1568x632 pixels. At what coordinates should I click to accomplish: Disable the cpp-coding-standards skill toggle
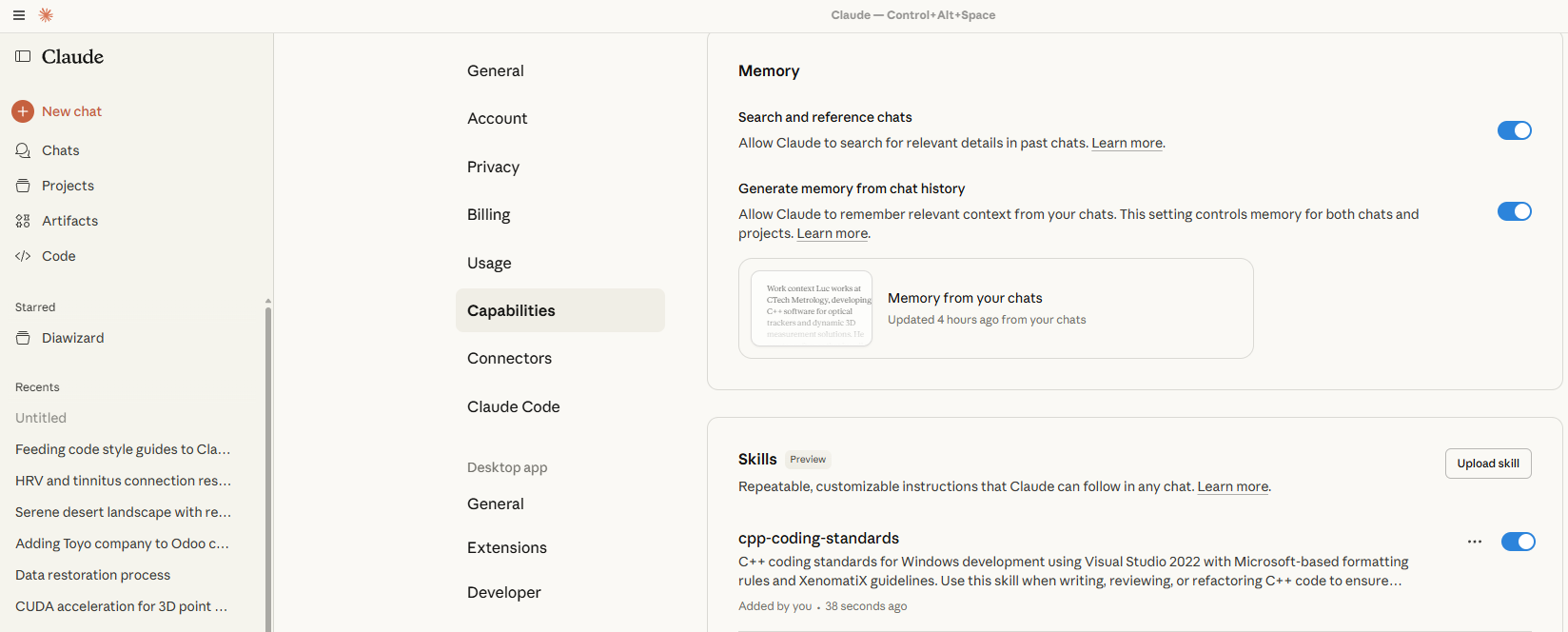pos(1518,542)
